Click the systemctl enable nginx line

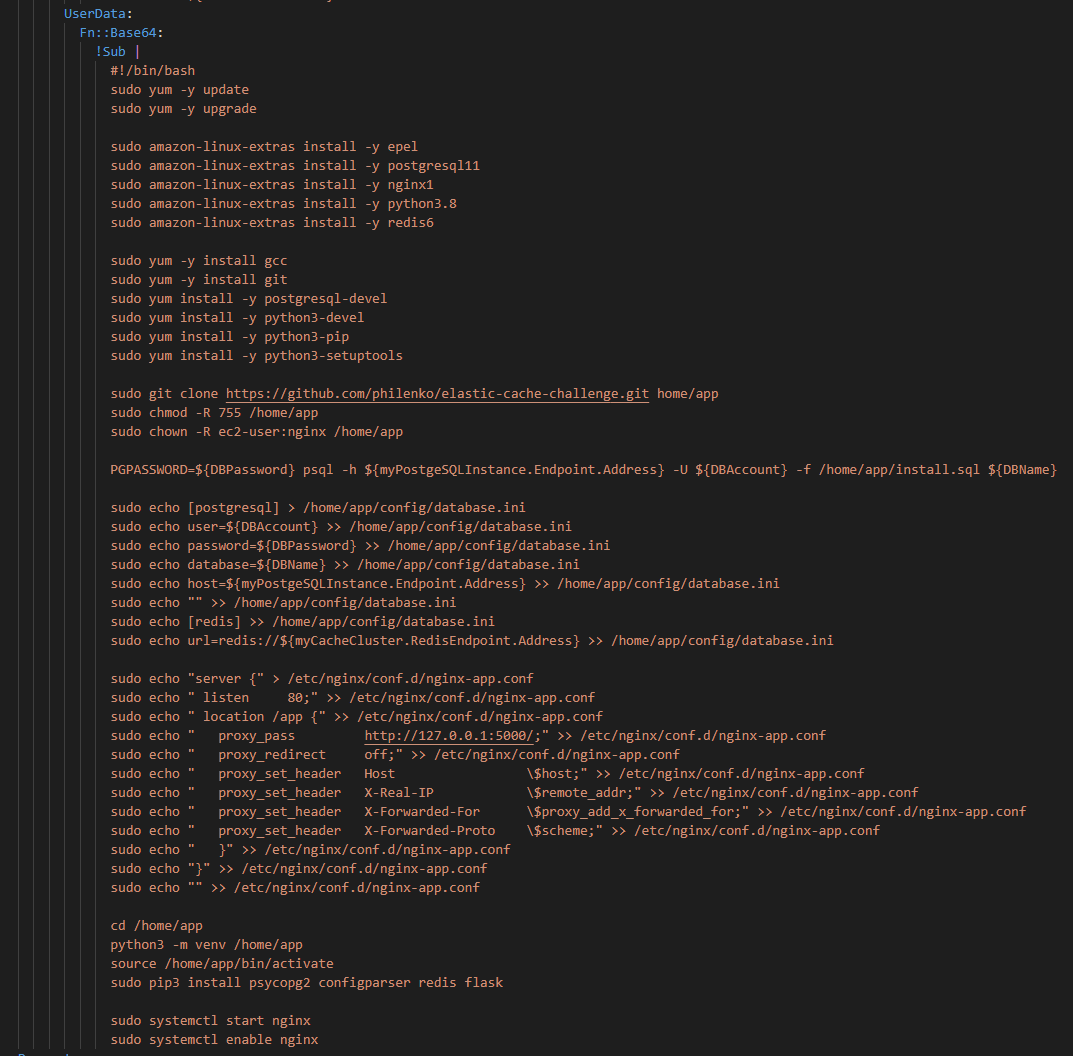click(x=214, y=1040)
